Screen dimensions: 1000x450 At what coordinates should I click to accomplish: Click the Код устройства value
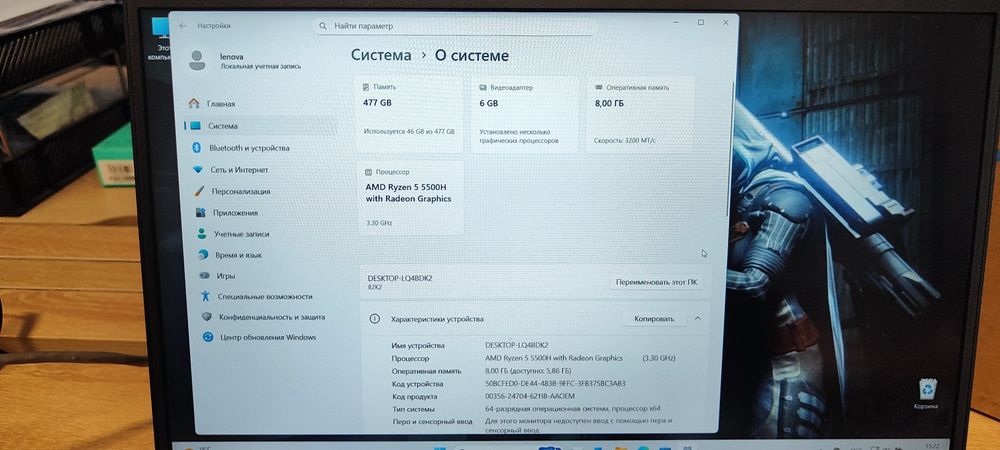pos(555,384)
